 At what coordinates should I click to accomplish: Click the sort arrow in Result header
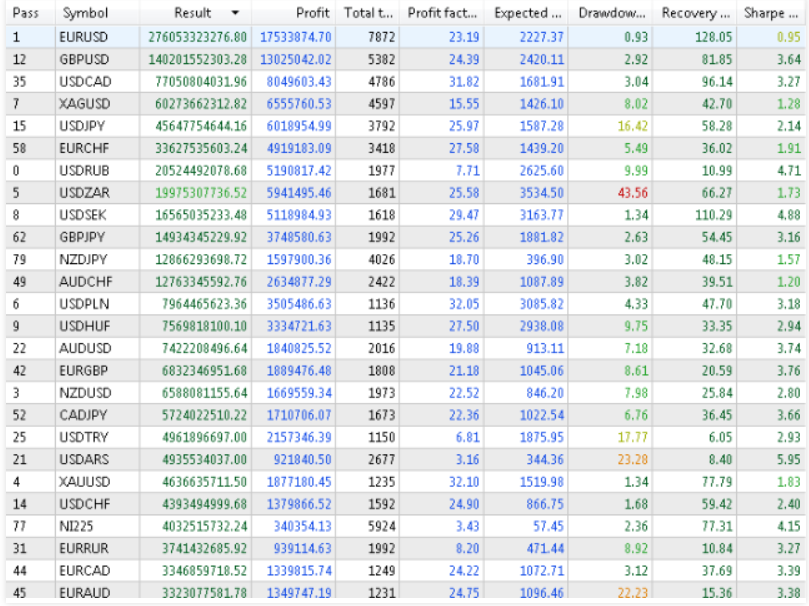click(x=235, y=13)
